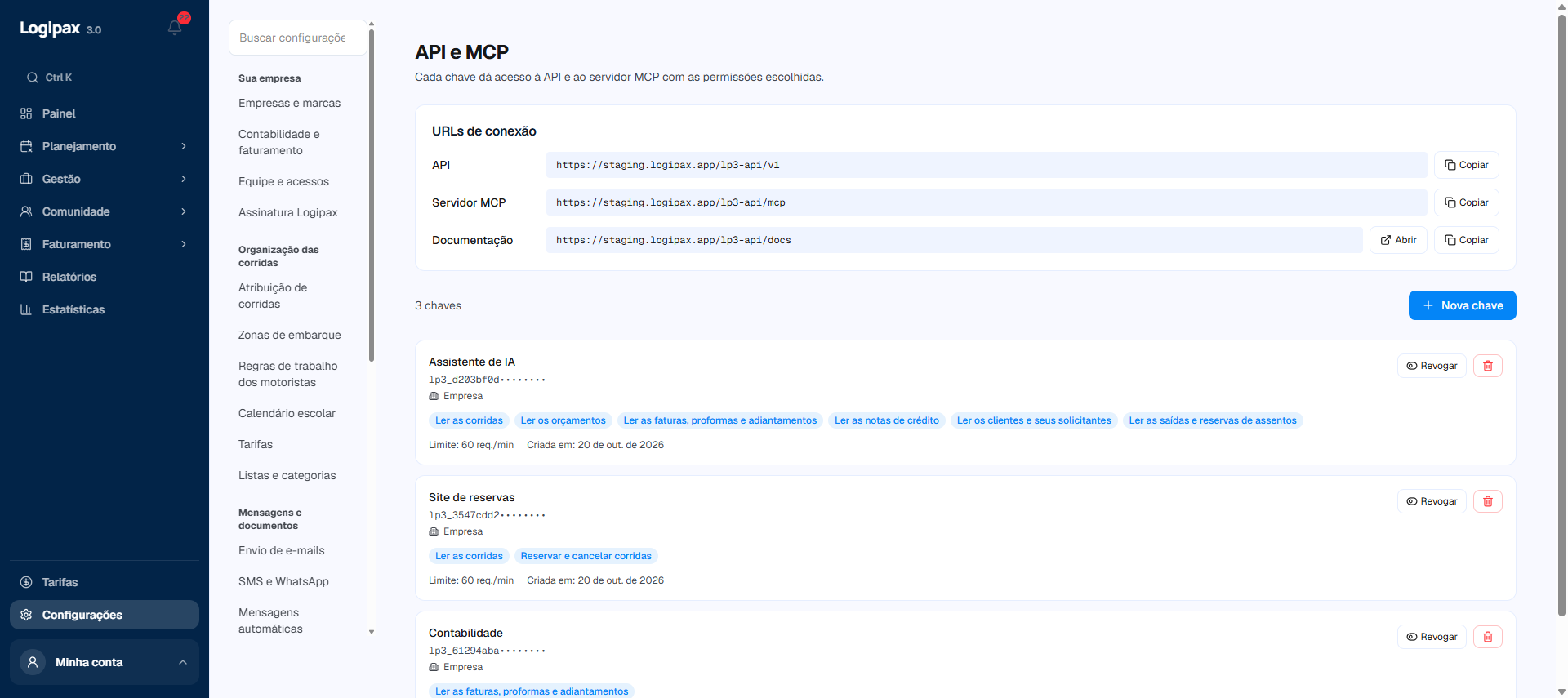Image resolution: width=1568 pixels, height=698 pixels.
Task: Click the settings list scrollbar down arrow
Action: 372,632
